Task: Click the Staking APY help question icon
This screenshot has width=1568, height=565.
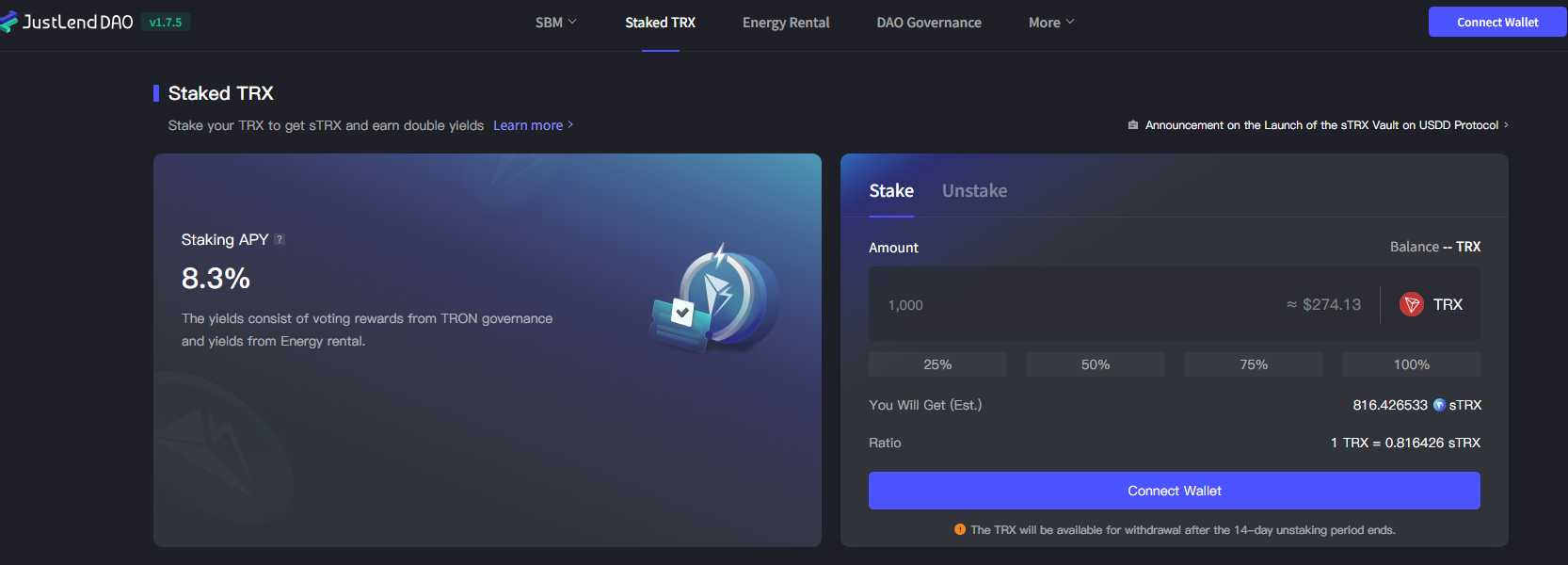Action: pyautogui.click(x=280, y=239)
